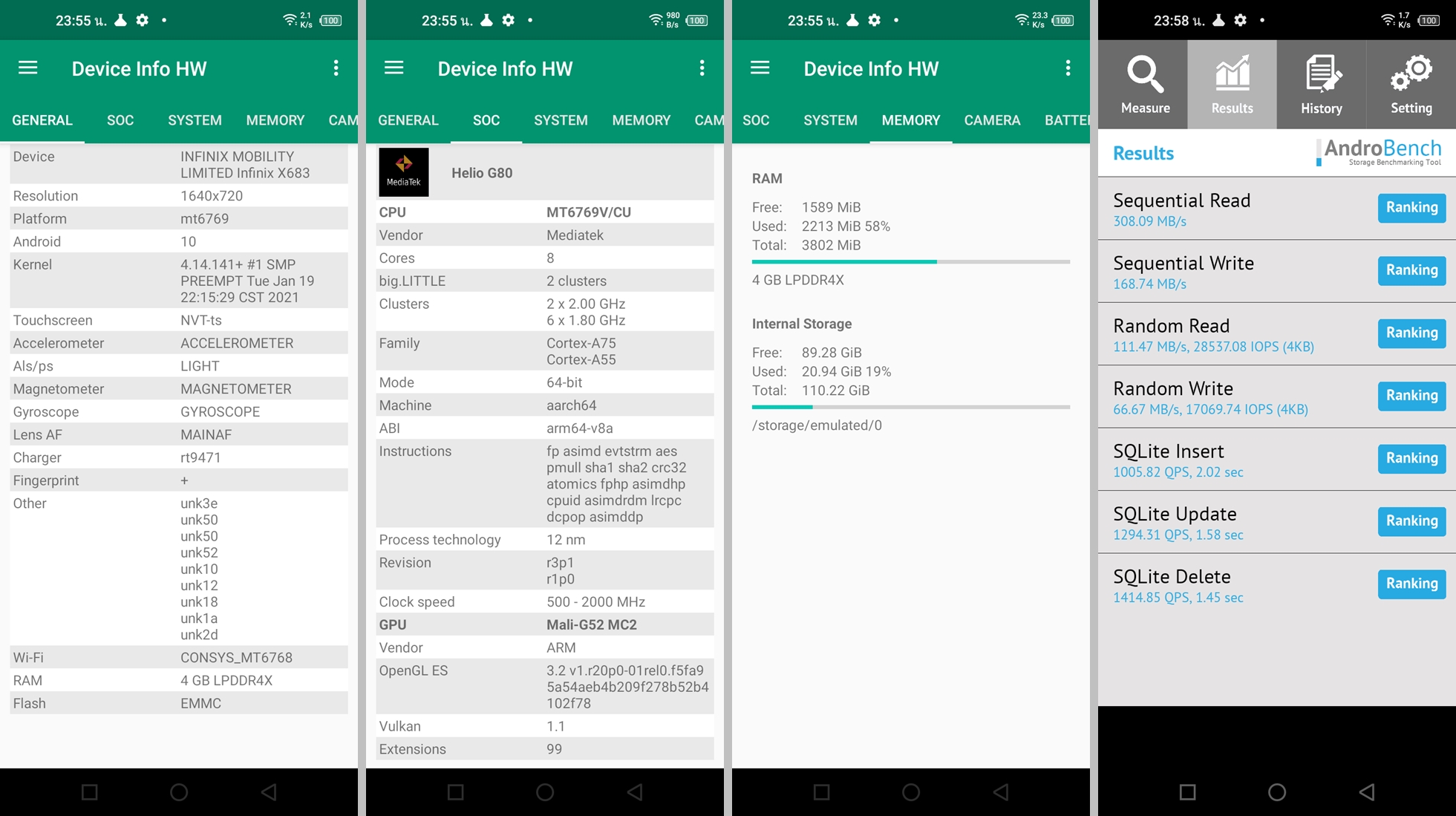Open AndroBench History tab

click(1322, 85)
